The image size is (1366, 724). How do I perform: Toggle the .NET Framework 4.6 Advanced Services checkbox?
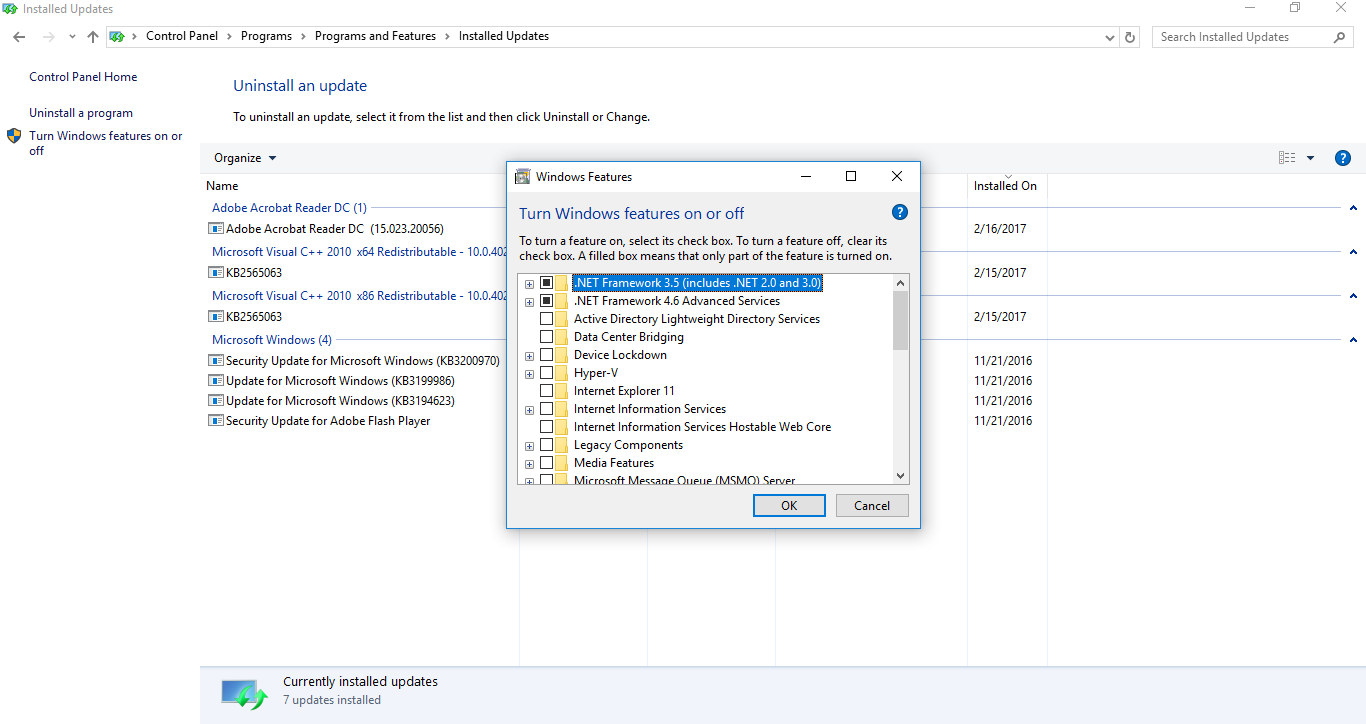pos(546,301)
